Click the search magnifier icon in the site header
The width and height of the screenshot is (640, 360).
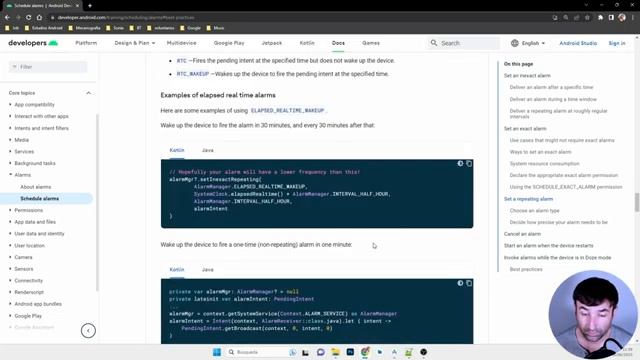pyautogui.click(x=434, y=43)
